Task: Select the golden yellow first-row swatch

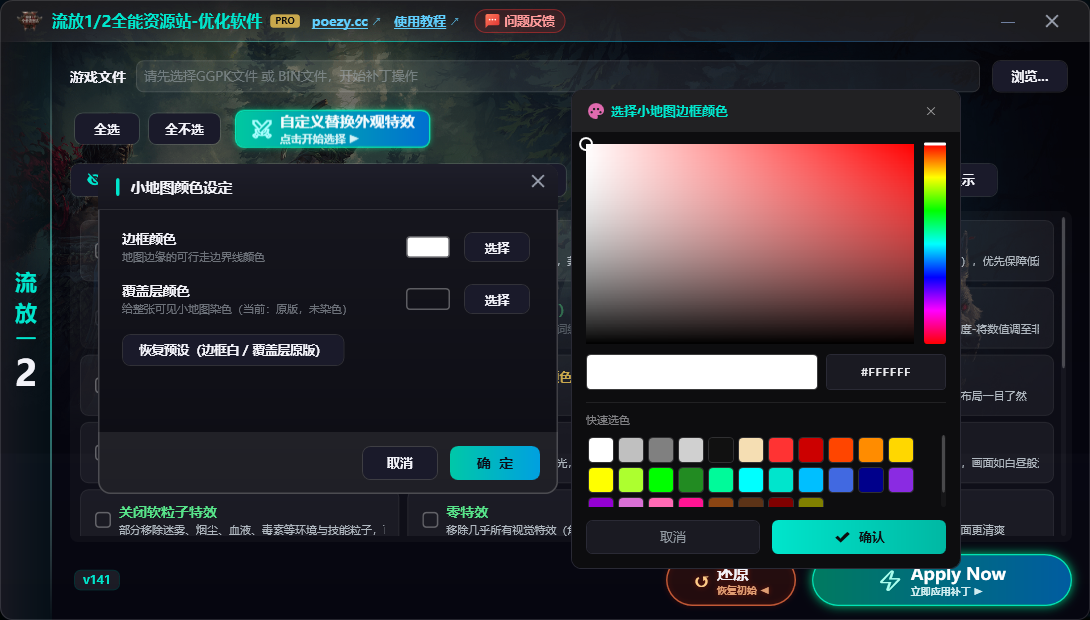Action: point(901,450)
